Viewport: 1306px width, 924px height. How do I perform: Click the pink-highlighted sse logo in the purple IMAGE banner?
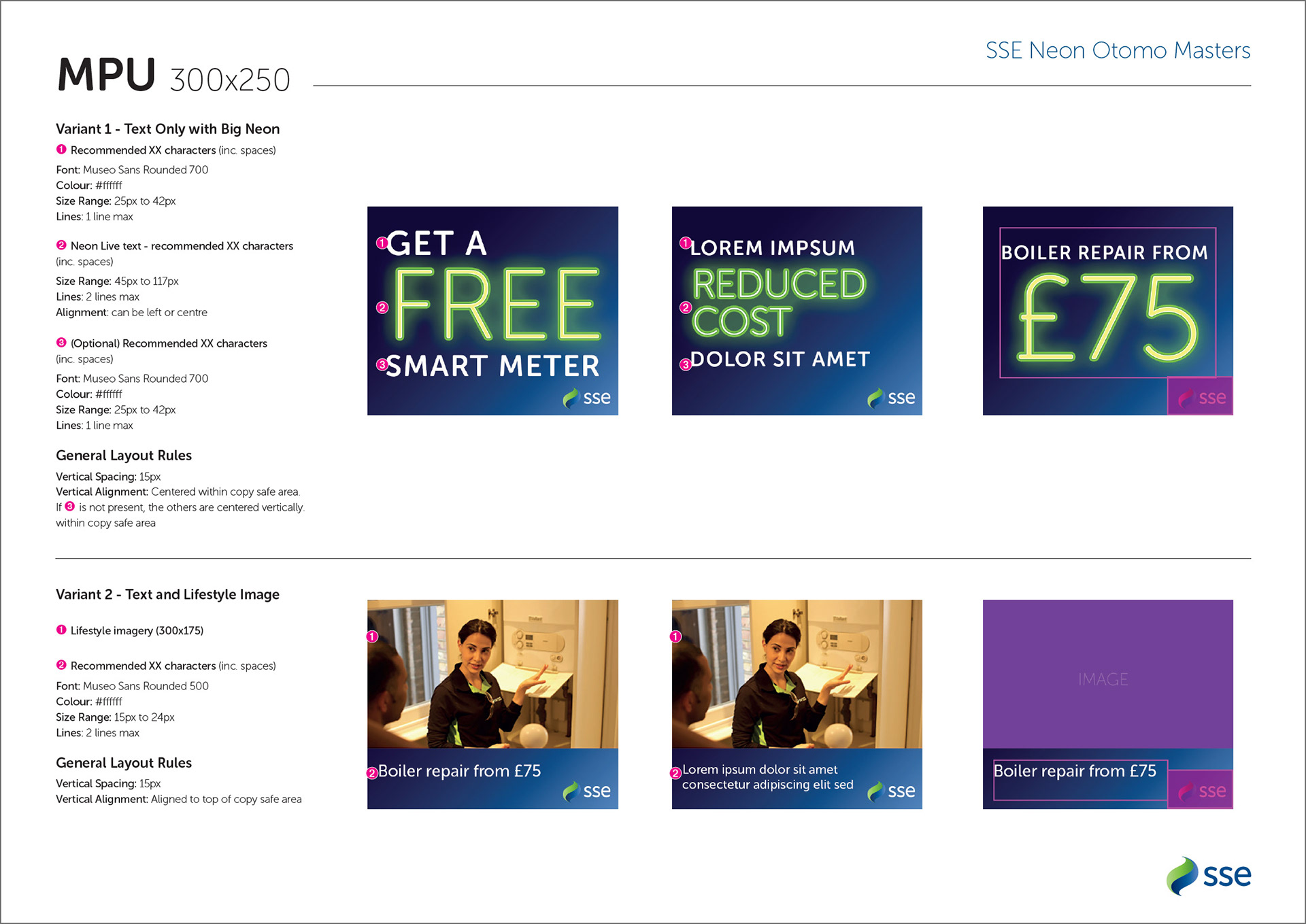(x=1201, y=789)
